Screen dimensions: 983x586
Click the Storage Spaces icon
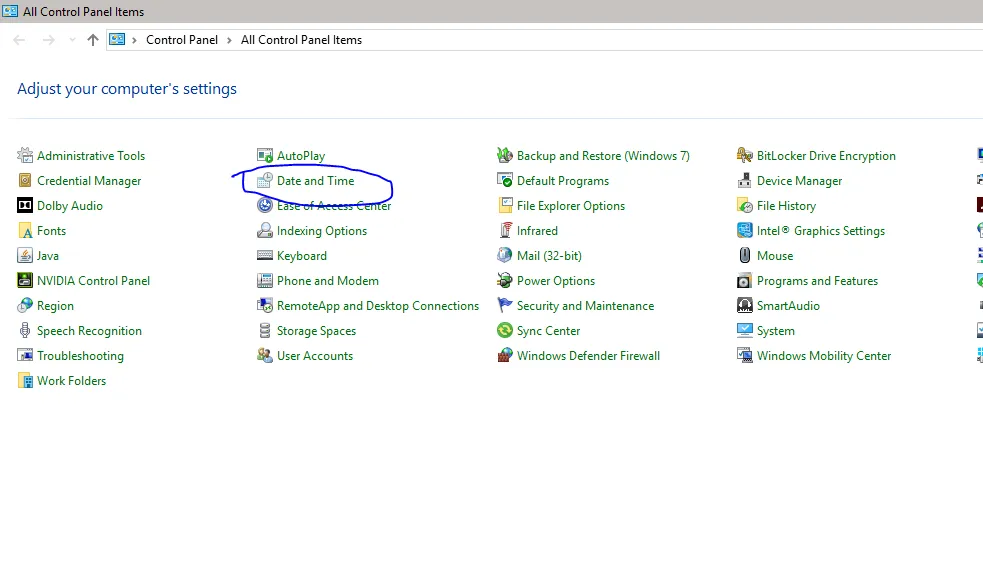point(265,331)
